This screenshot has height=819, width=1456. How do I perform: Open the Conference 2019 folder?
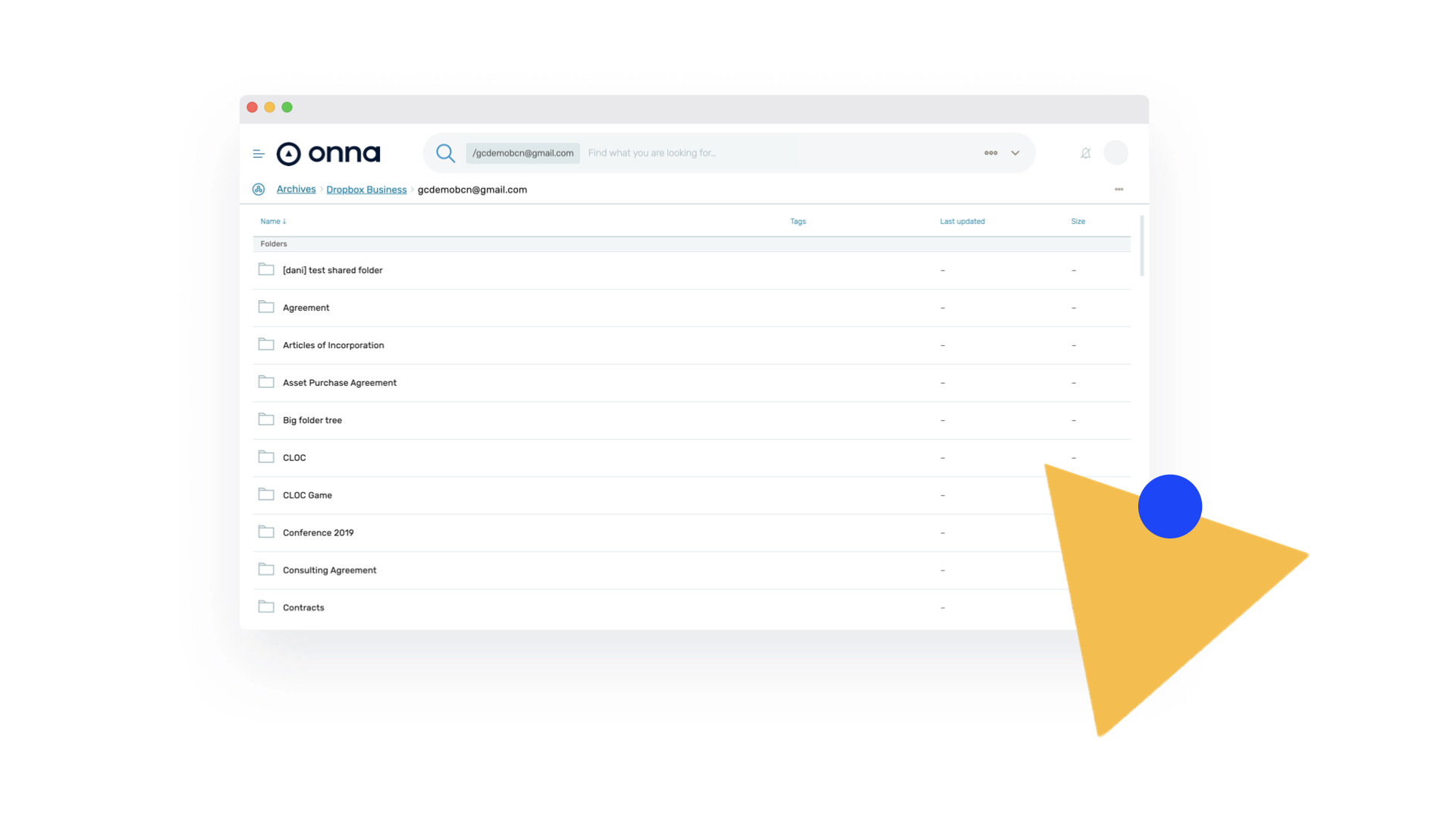click(x=318, y=532)
